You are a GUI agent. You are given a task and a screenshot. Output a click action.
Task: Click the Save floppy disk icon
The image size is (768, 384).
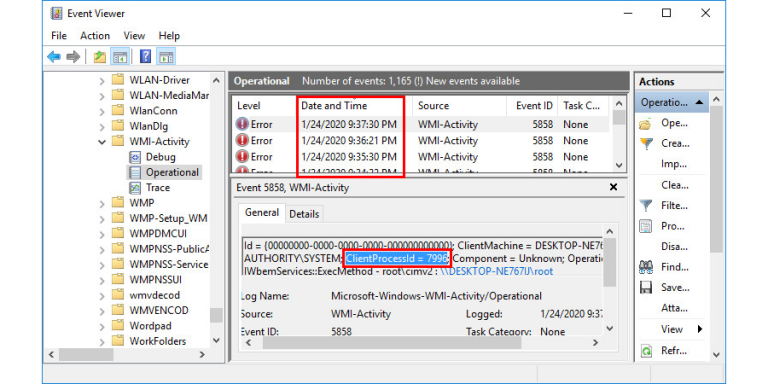646,288
